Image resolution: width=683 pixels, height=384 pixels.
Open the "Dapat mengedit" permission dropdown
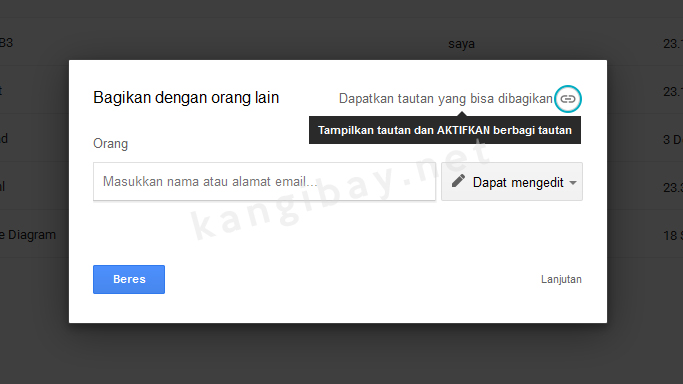click(512, 182)
